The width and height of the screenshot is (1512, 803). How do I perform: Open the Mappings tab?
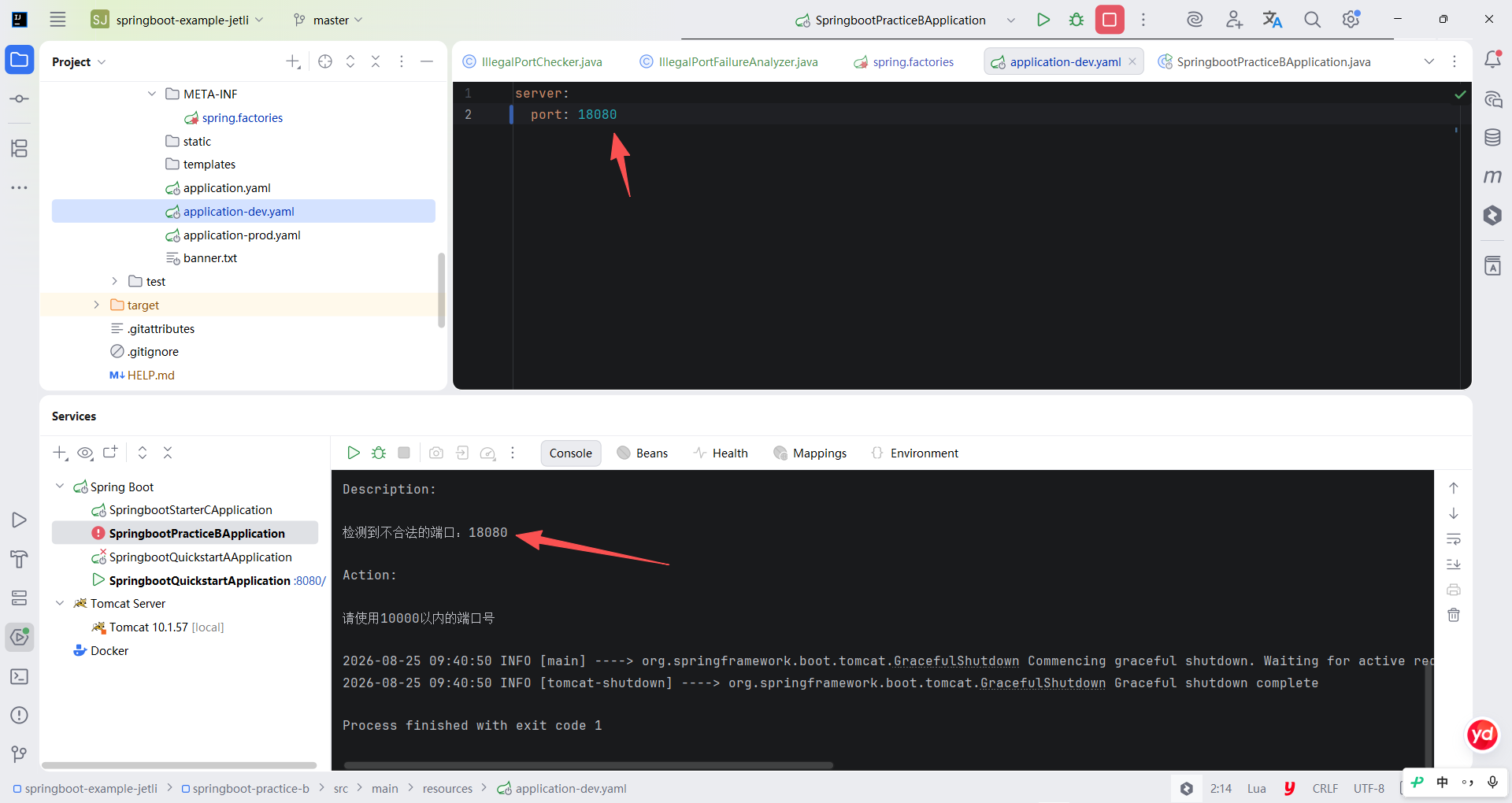pyautogui.click(x=810, y=453)
